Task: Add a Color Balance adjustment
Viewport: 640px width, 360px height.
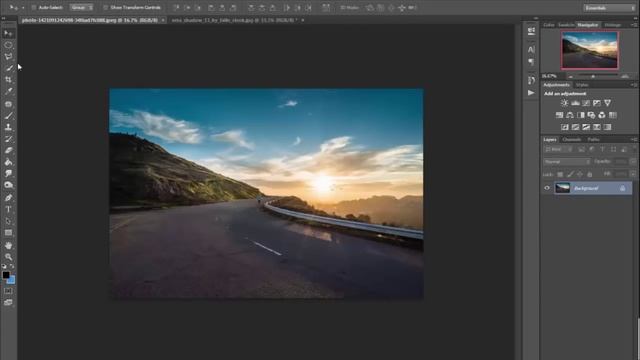Action: [570, 115]
